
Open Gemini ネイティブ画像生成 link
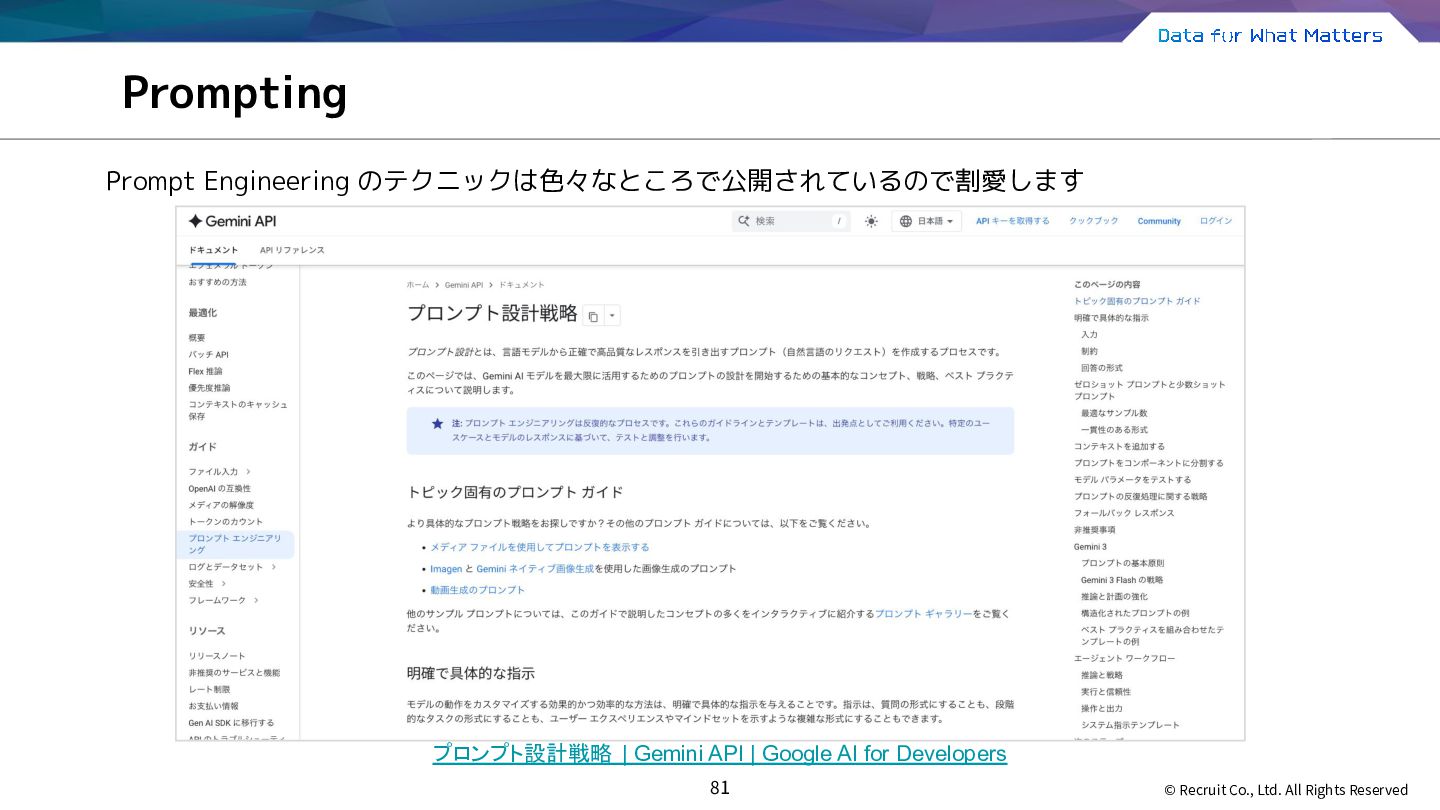pyautogui.click(x=535, y=568)
